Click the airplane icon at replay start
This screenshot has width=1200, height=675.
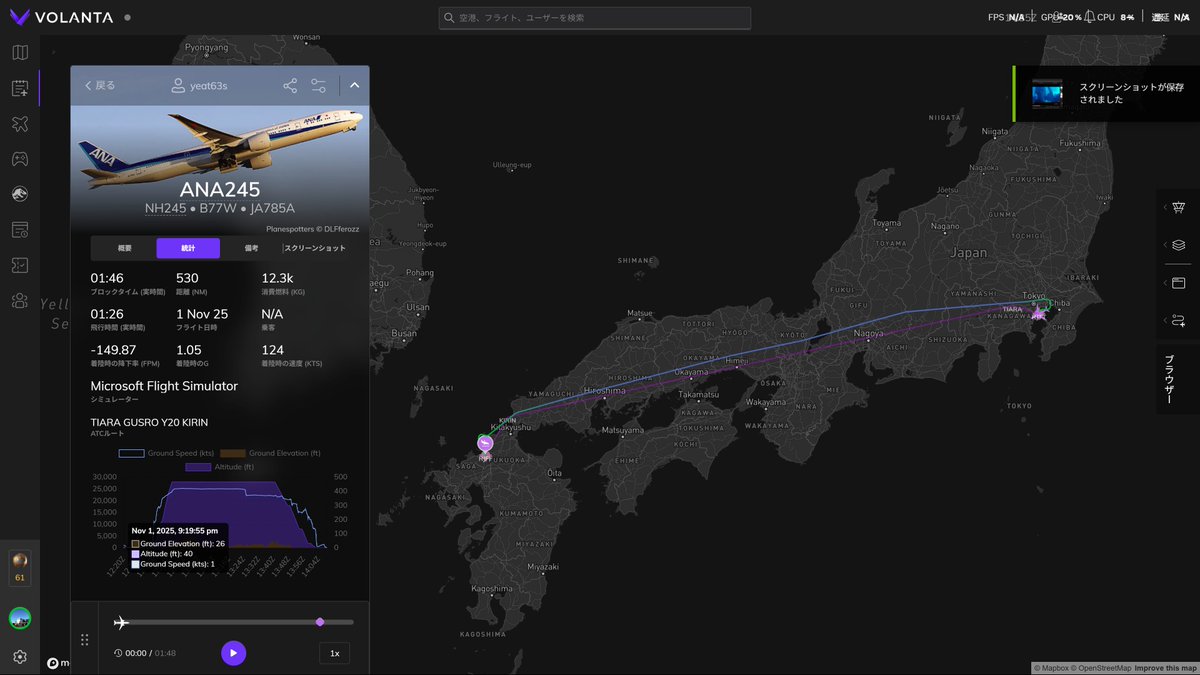click(122, 623)
